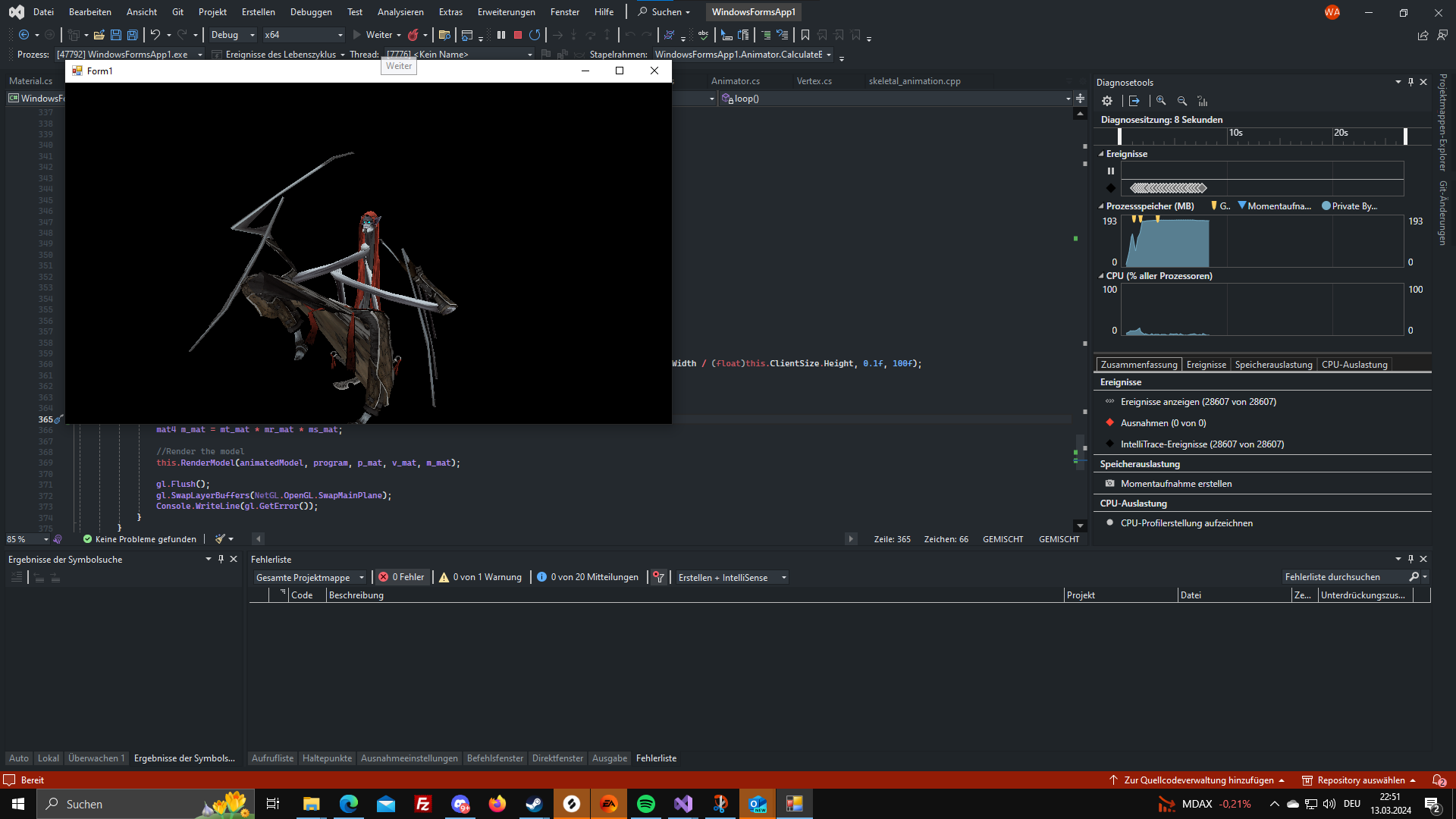Click Momentaufnahme erstellen link
Image resolution: width=1456 pixels, height=819 pixels.
[x=1176, y=484]
